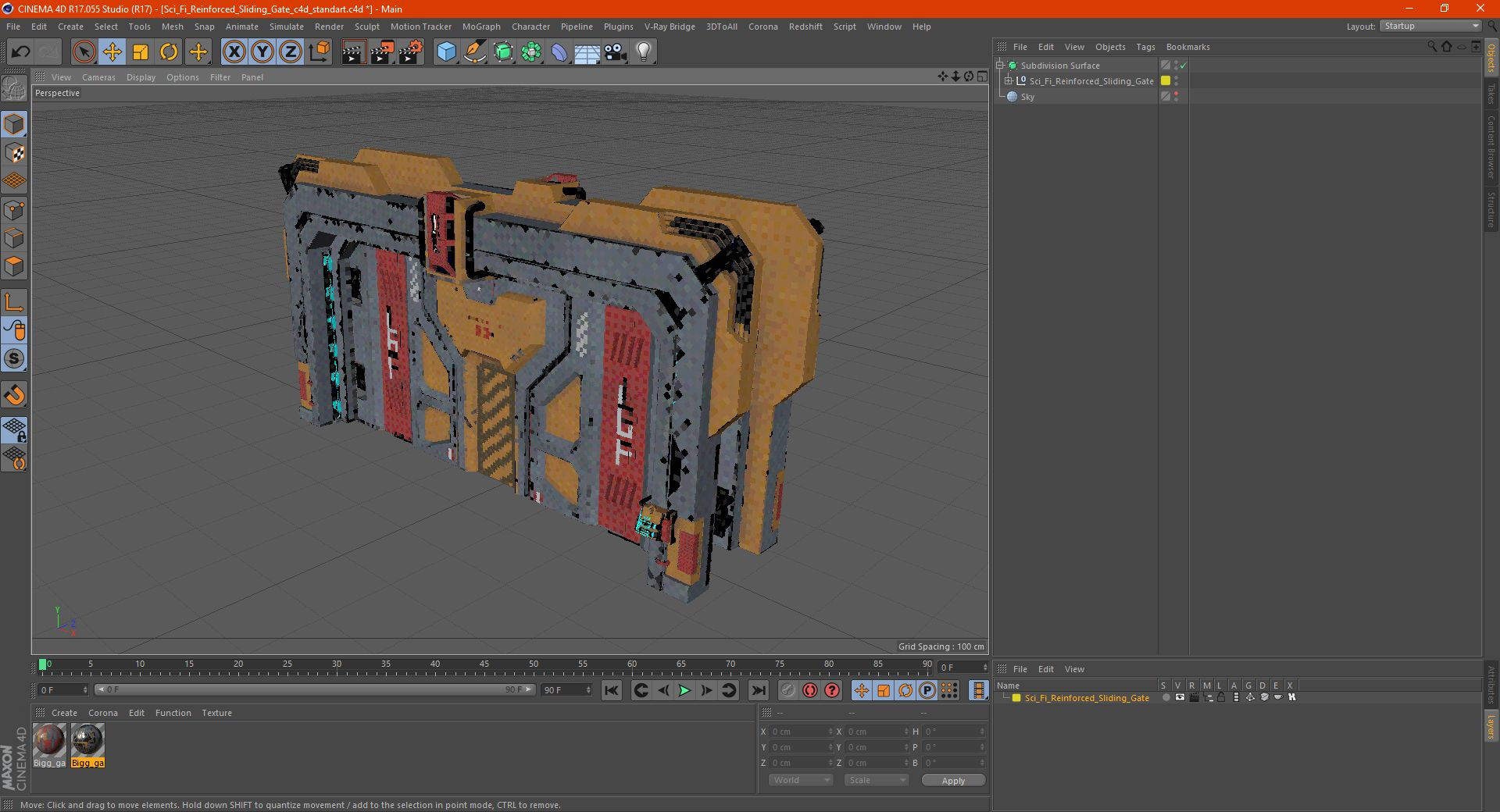Enable Polygons mode
This screenshot has height=812, width=1500.
point(14,266)
